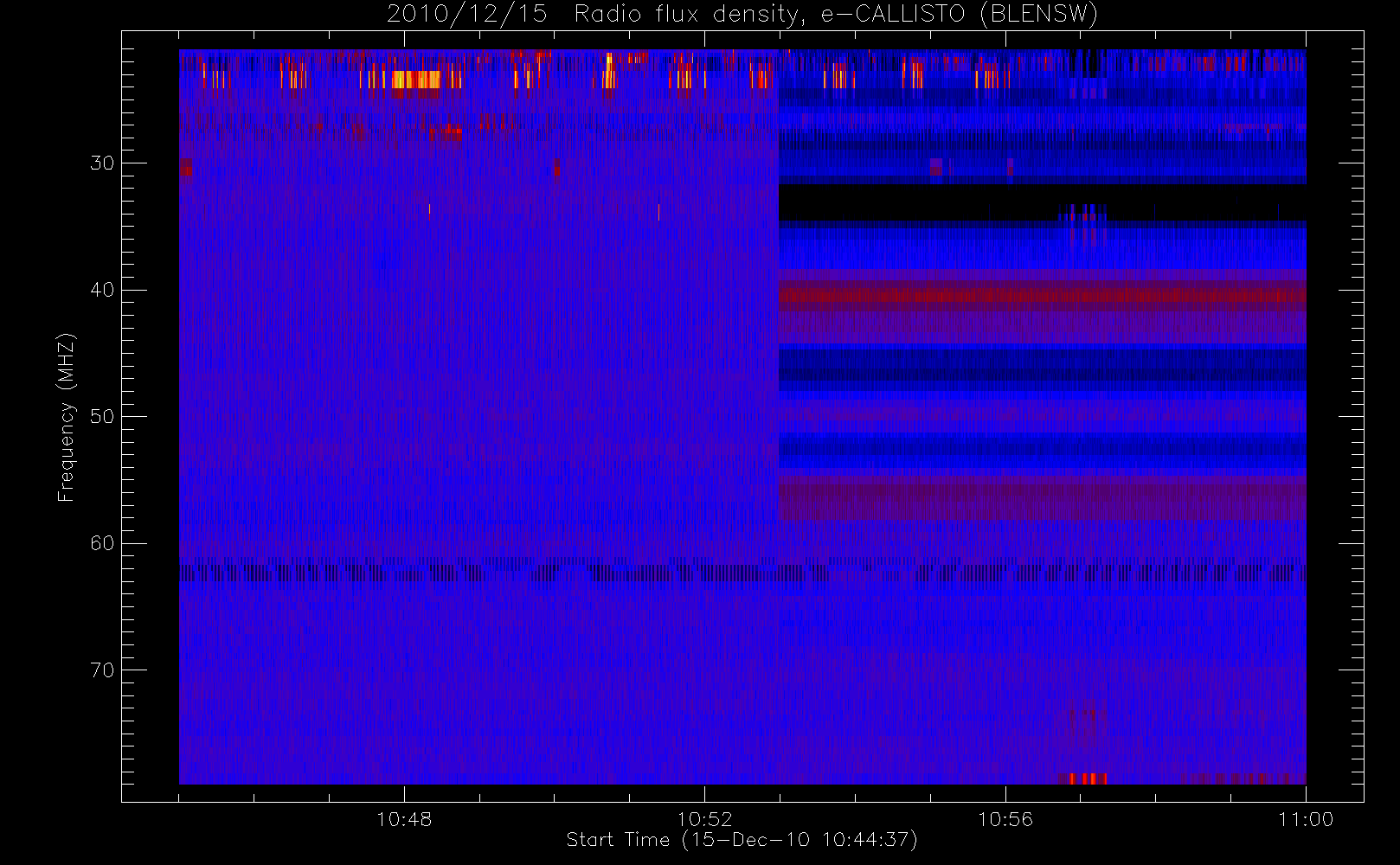Click the 10:52 time tick label
The height and width of the screenshot is (865, 1400).
pos(704,819)
